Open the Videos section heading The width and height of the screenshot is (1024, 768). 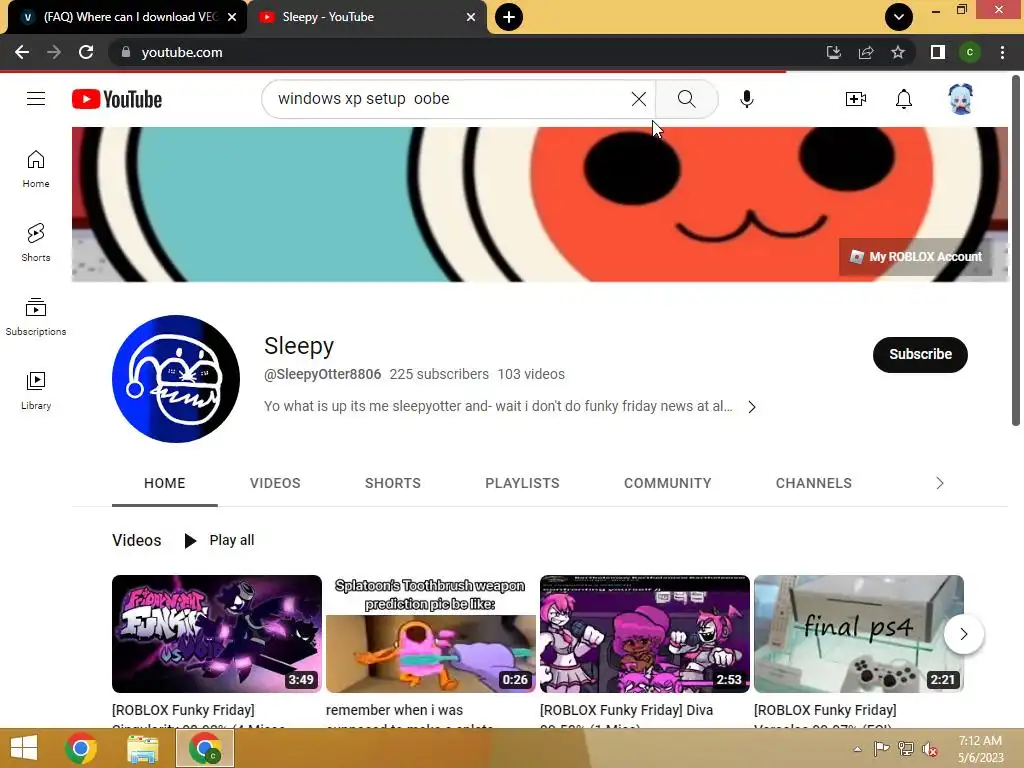click(136, 540)
